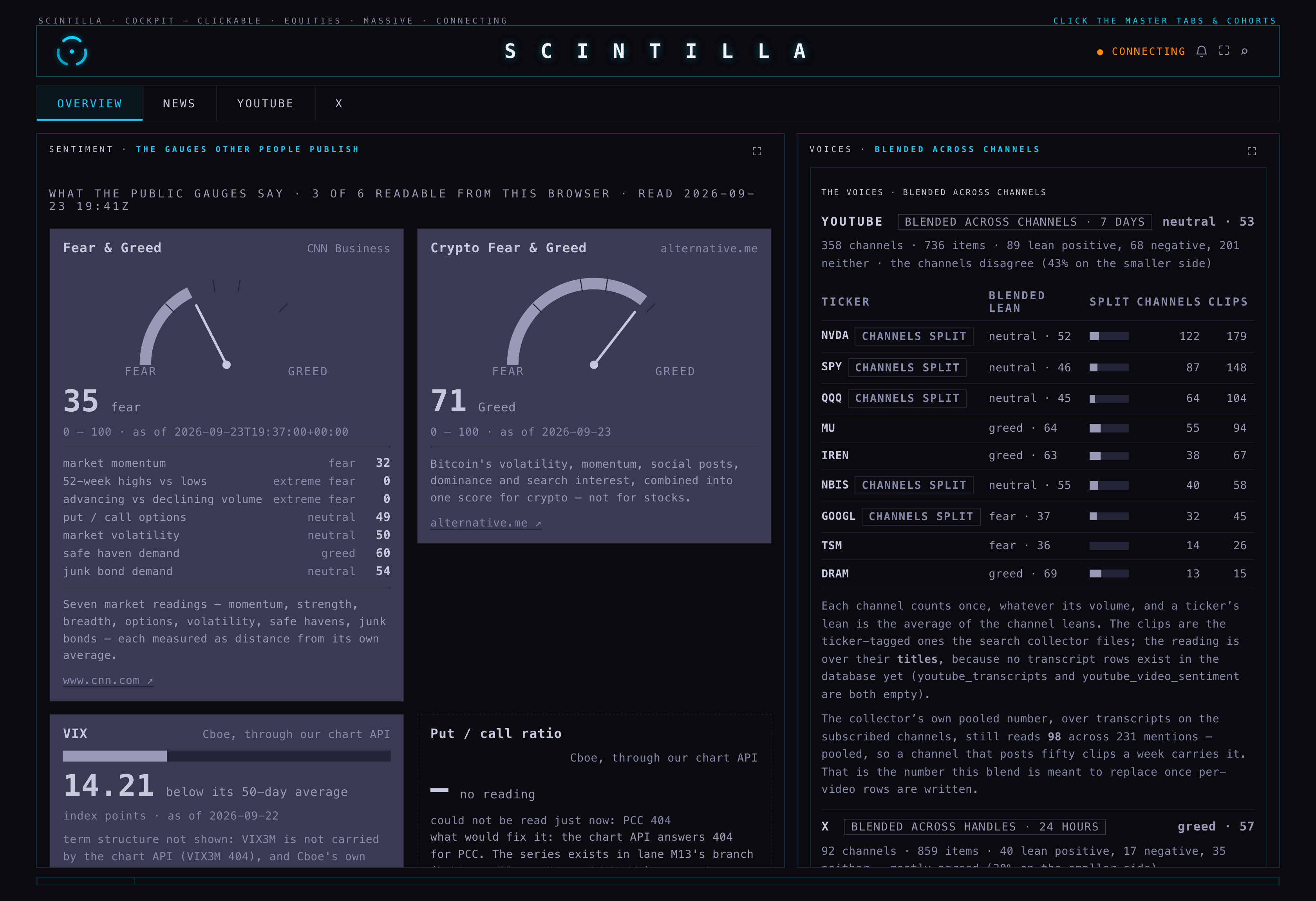Click the TICKER column header
The height and width of the screenshot is (901, 1316).
[846, 302]
